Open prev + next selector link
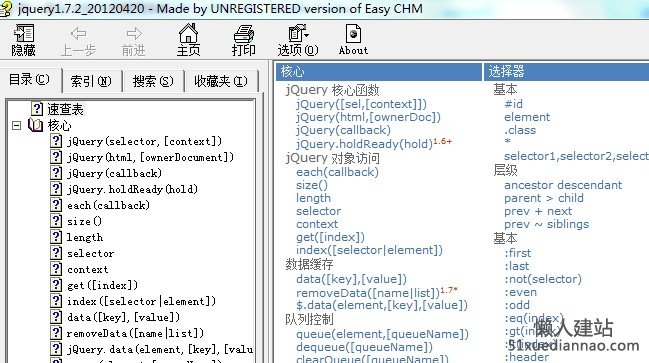Image resolution: width=649 pixels, height=363 pixels. [538, 211]
